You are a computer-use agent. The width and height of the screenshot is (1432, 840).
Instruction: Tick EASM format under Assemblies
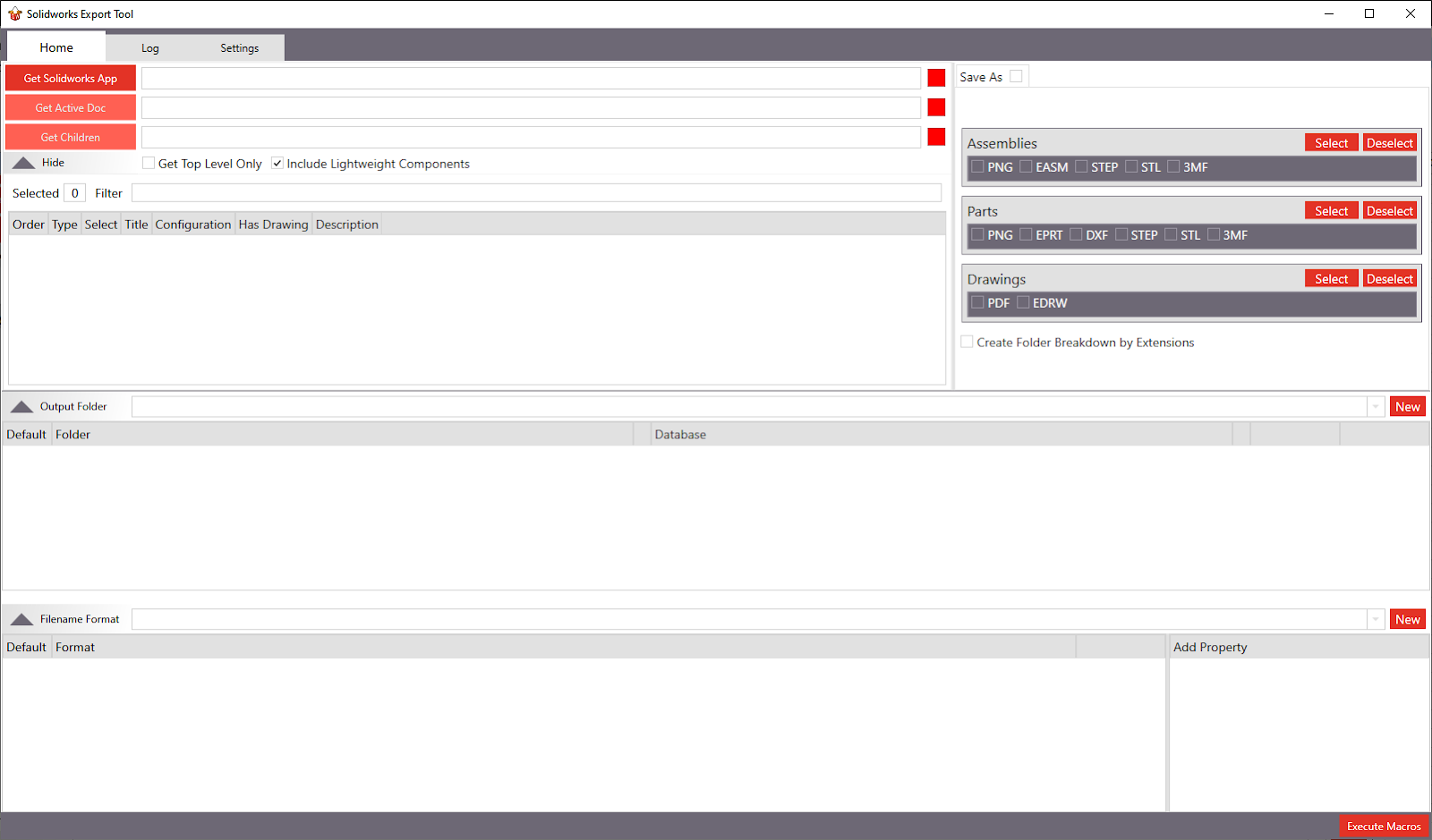coord(1026,167)
